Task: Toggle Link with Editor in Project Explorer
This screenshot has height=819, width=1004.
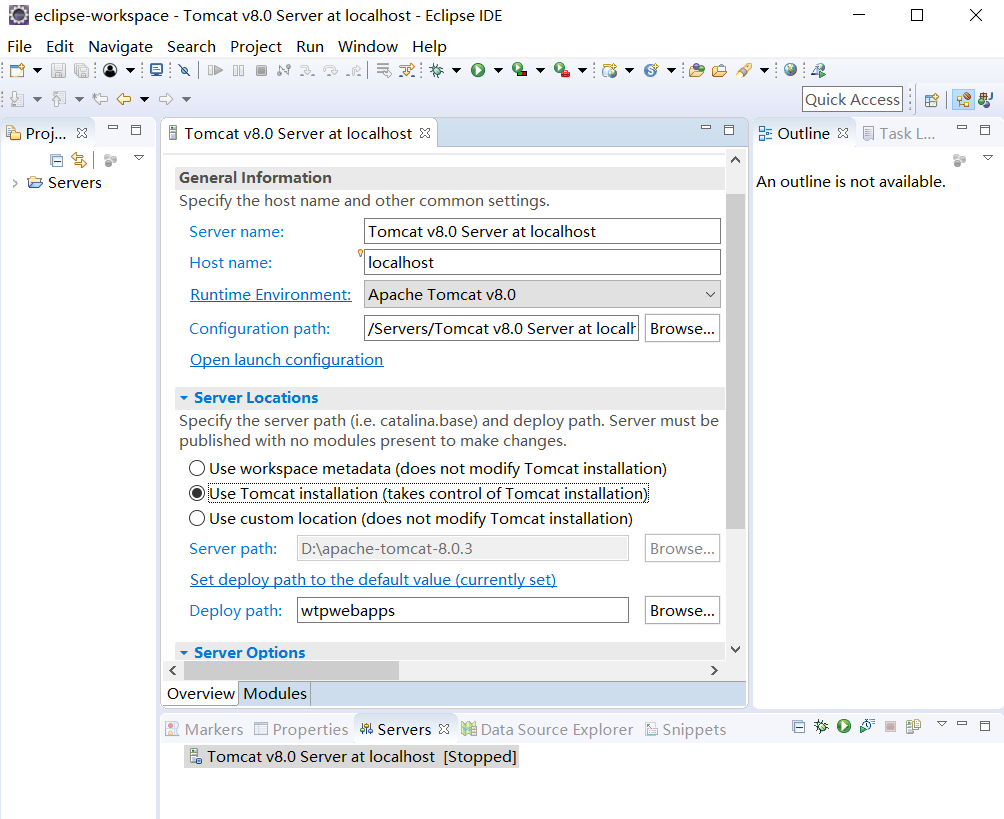Action: (79, 159)
